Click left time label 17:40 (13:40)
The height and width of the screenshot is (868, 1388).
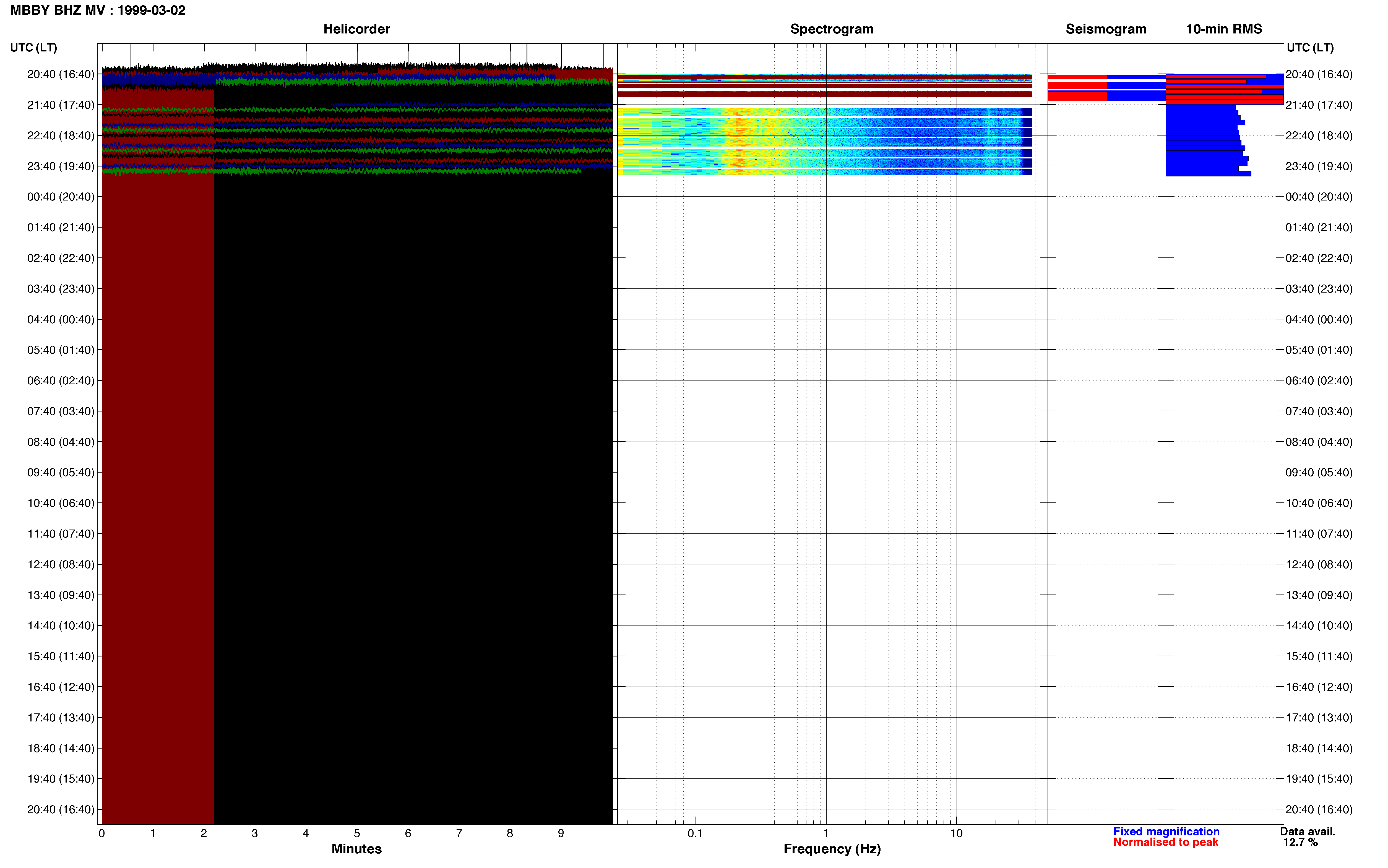[60, 718]
